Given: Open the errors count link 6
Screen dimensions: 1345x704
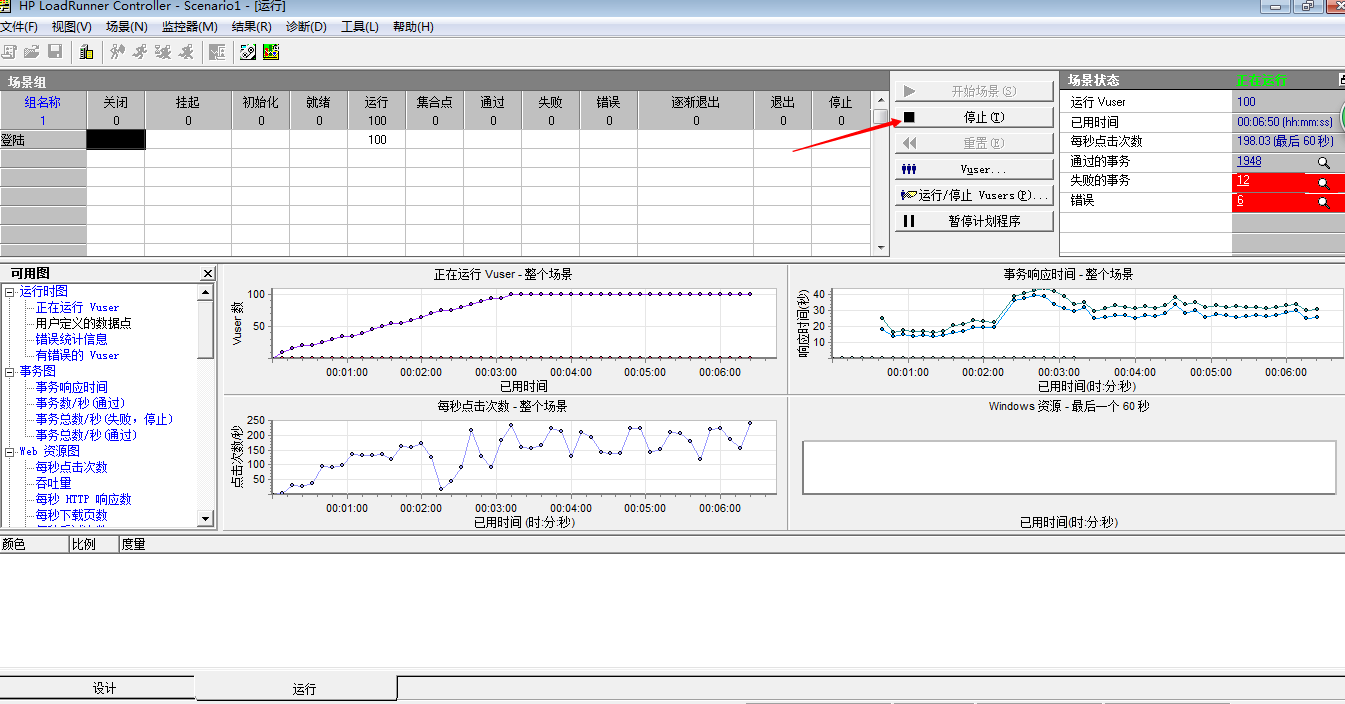Looking at the screenshot, I should [1240, 200].
